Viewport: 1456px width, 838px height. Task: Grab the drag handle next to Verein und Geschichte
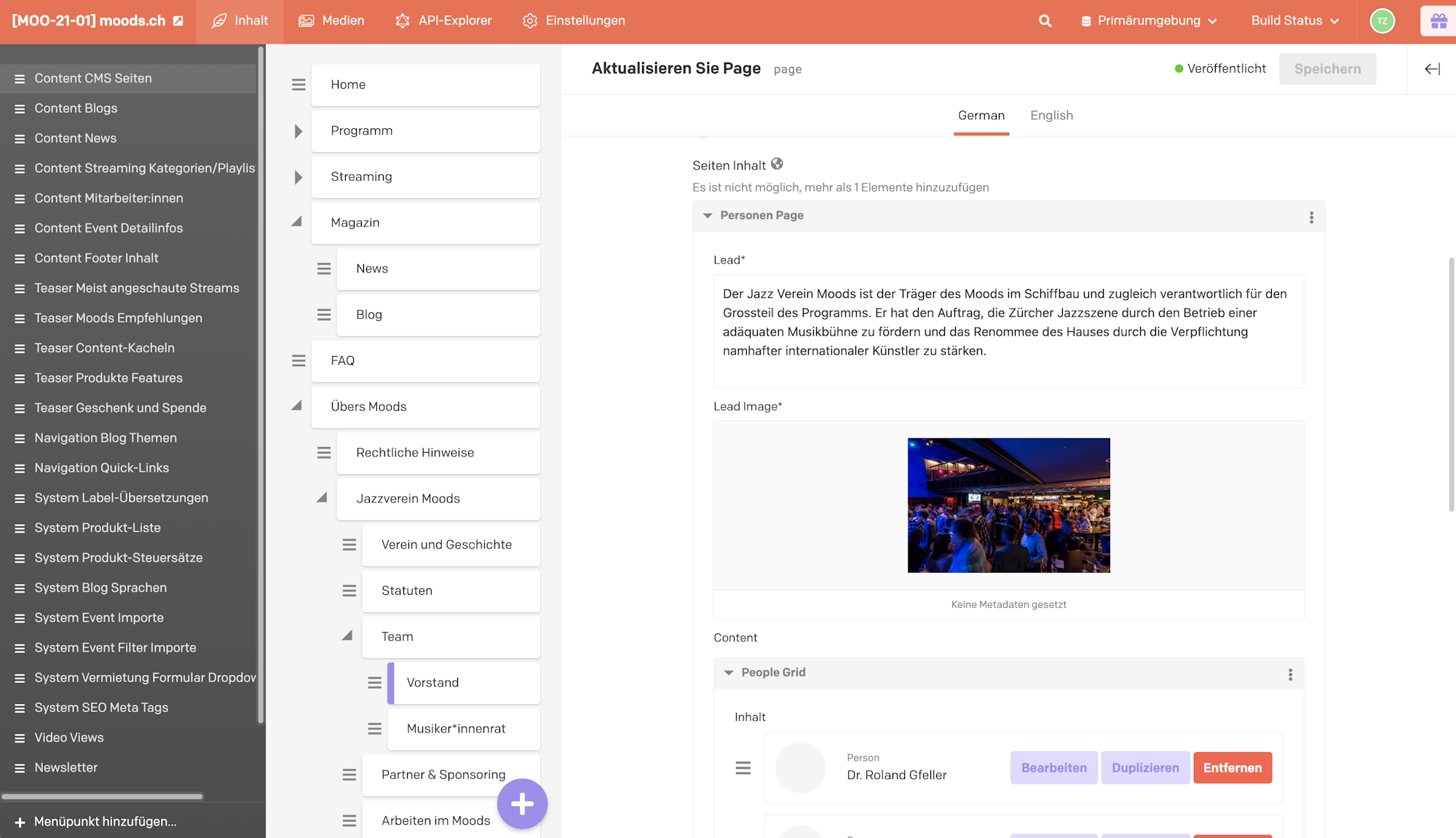tap(349, 545)
